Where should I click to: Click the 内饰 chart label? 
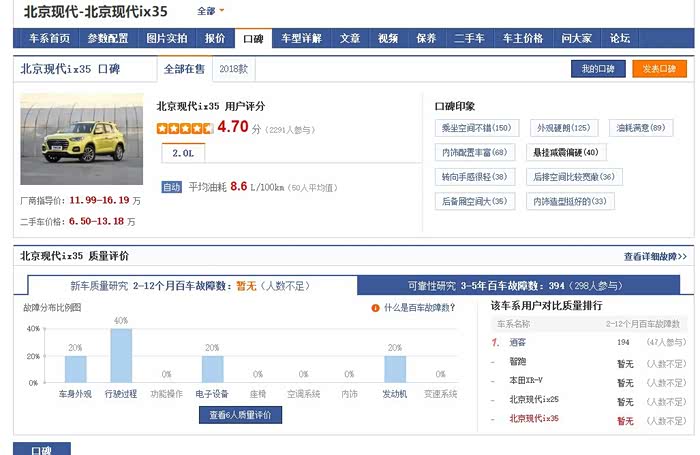point(350,394)
